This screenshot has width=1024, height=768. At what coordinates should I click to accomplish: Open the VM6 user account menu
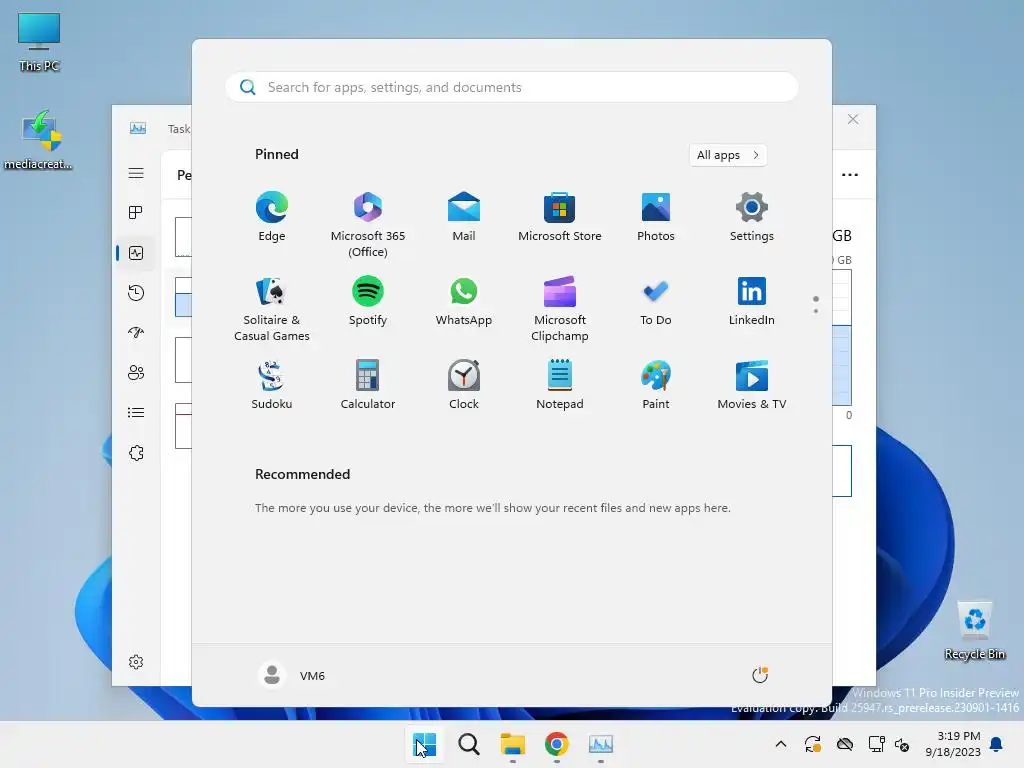point(292,675)
